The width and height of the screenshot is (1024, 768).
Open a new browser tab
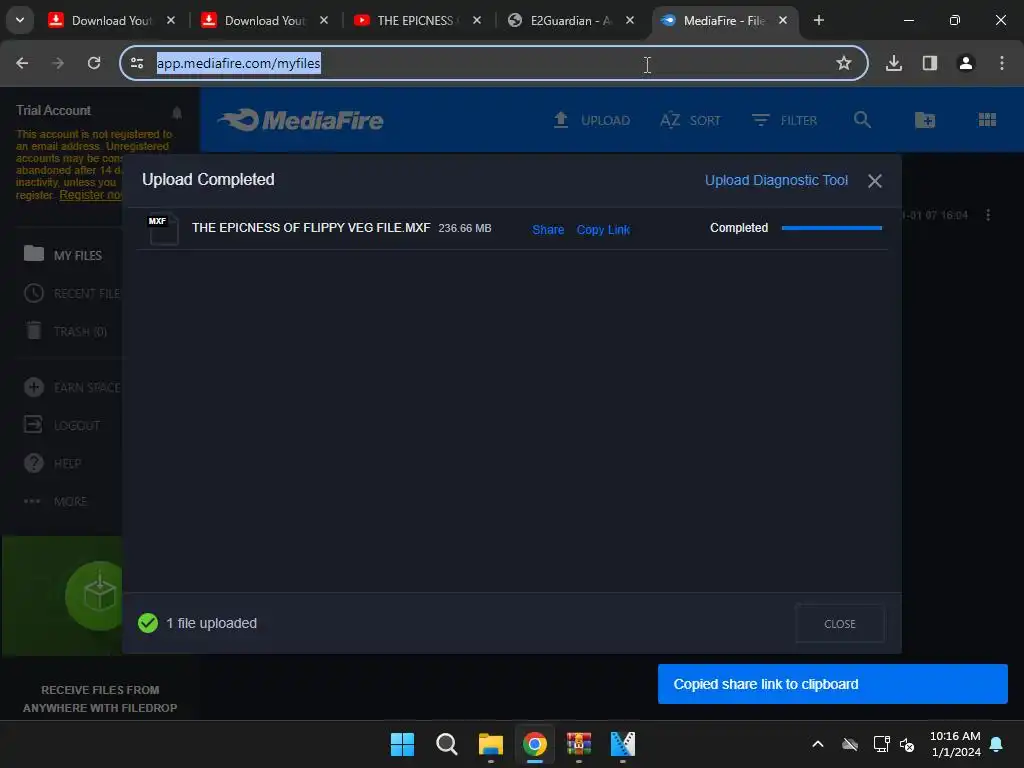pyautogui.click(x=818, y=20)
